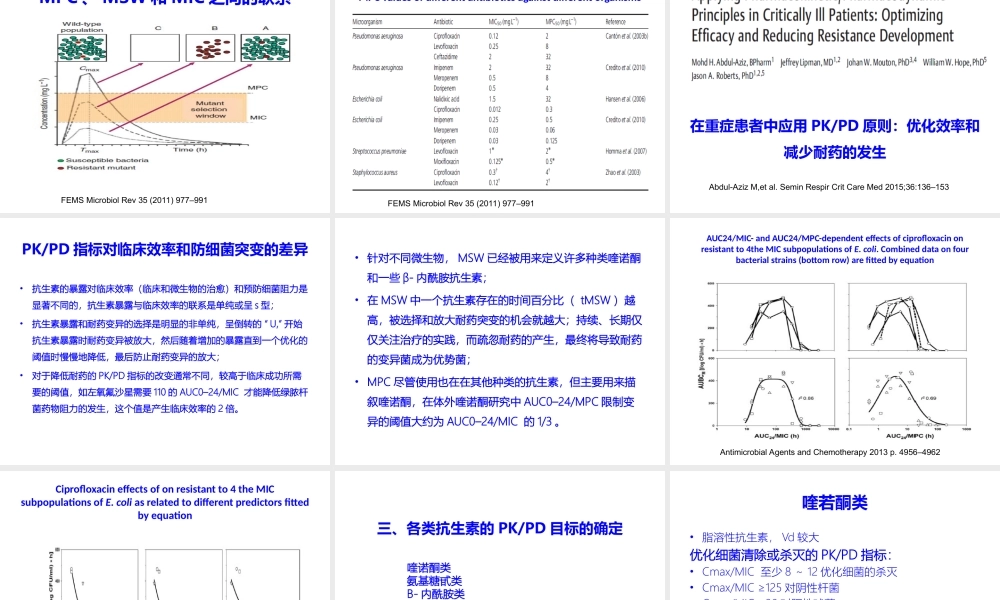Click the 'Hansen et al (2006)' reference
The height and width of the screenshot is (600, 1000).
click(626, 99)
